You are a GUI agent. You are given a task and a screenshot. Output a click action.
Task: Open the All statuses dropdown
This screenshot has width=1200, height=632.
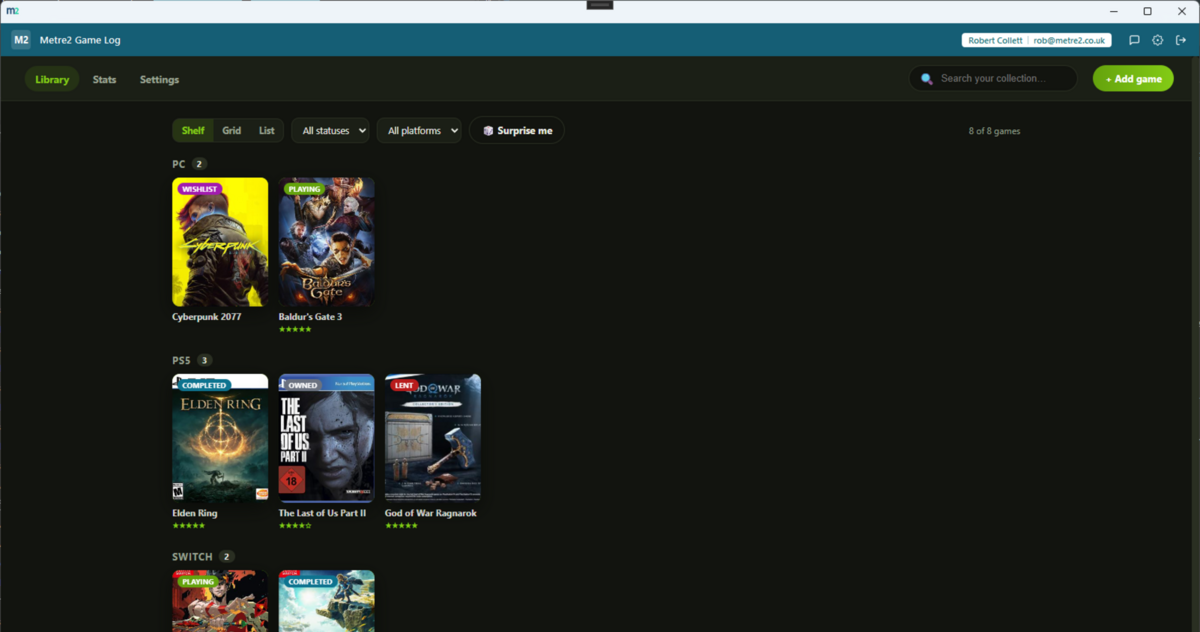point(330,130)
